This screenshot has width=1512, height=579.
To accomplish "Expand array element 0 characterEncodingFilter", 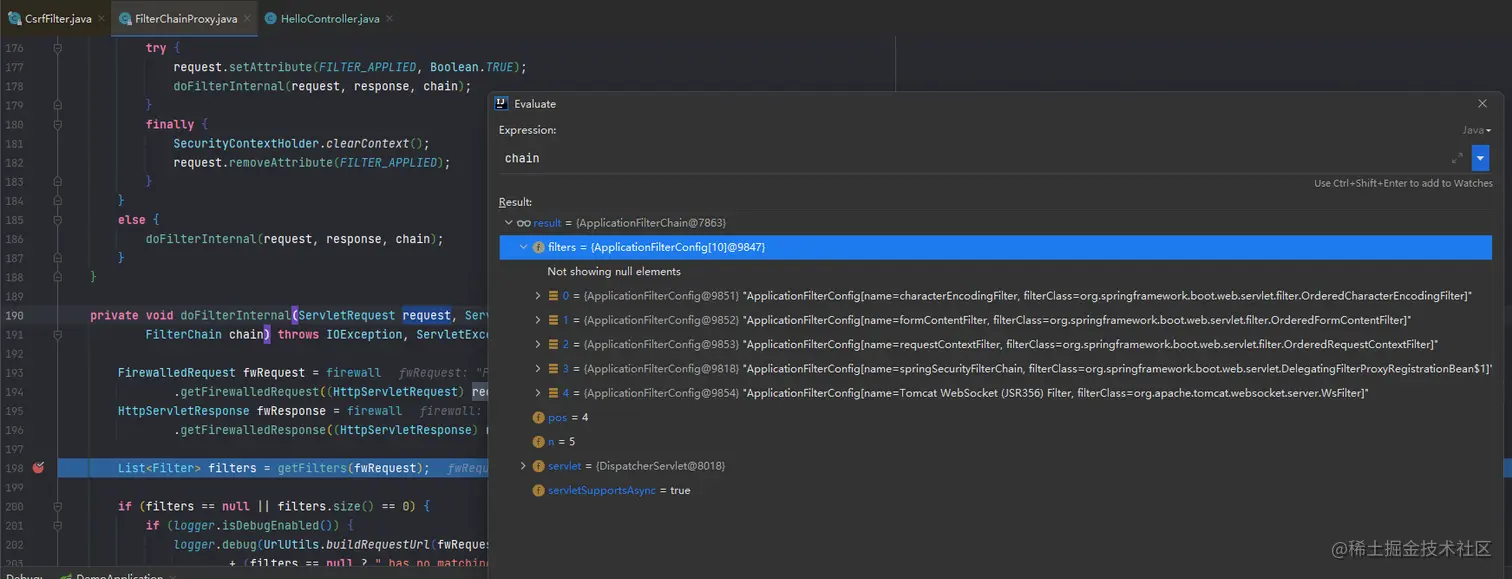I will [539, 296].
